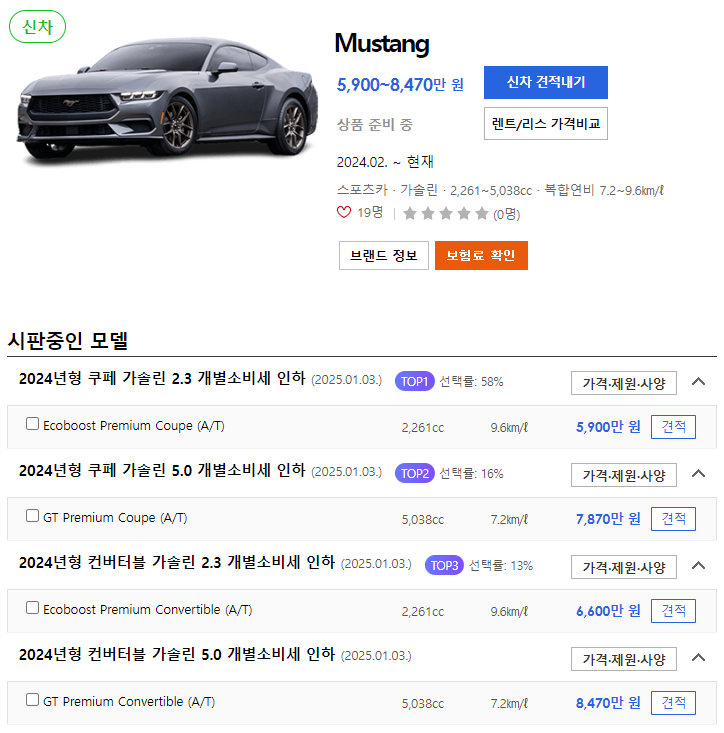Viewport: 724px width, 733px height.
Task: Click the 상품 준비 중 status text
Action: pos(375,125)
